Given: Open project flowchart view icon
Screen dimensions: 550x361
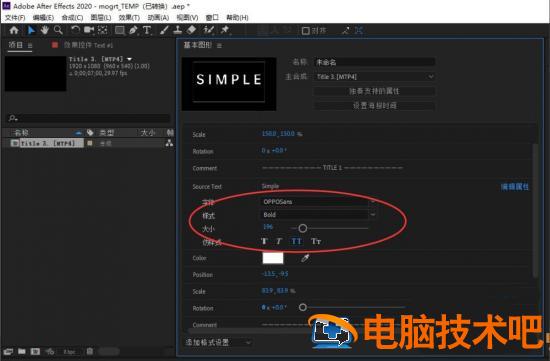Looking at the screenshot, I should 169,143.
